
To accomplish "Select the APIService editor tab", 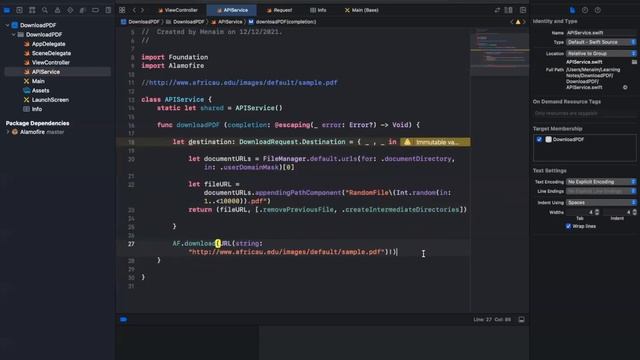I will pyautogui.click(x=232, y=10).
